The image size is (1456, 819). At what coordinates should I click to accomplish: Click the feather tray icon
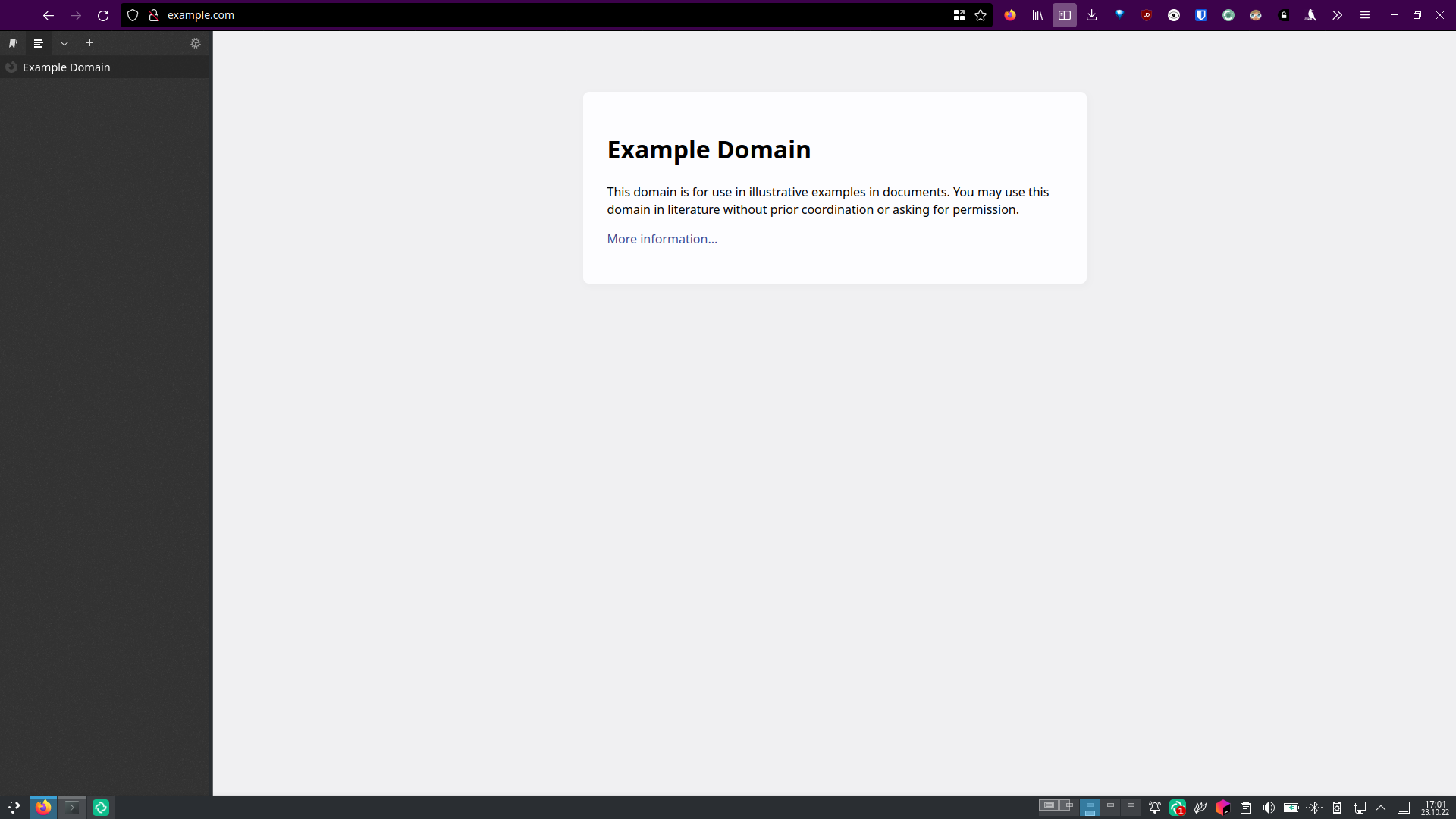click(1200, 808)
